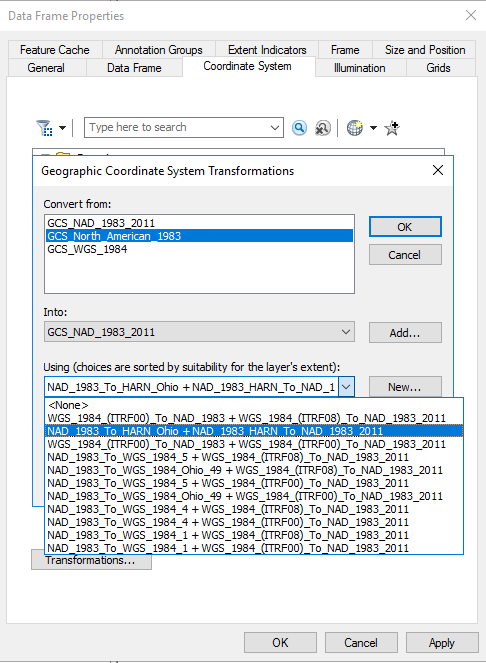Click the Add... button
This screenshot has height=663, width=486.
(x=405, y=333)
